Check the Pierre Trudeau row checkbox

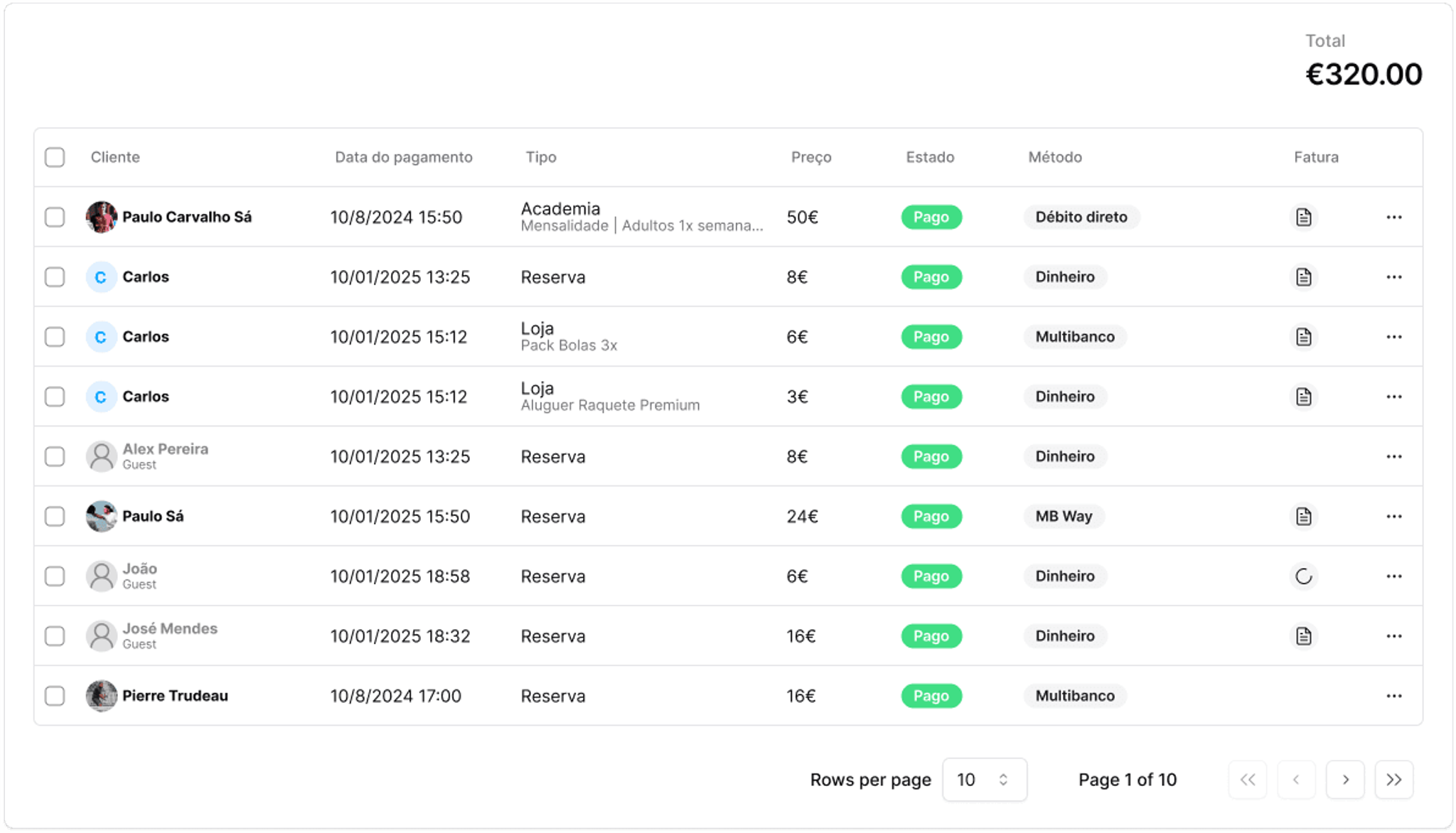(x=55, y=696)
